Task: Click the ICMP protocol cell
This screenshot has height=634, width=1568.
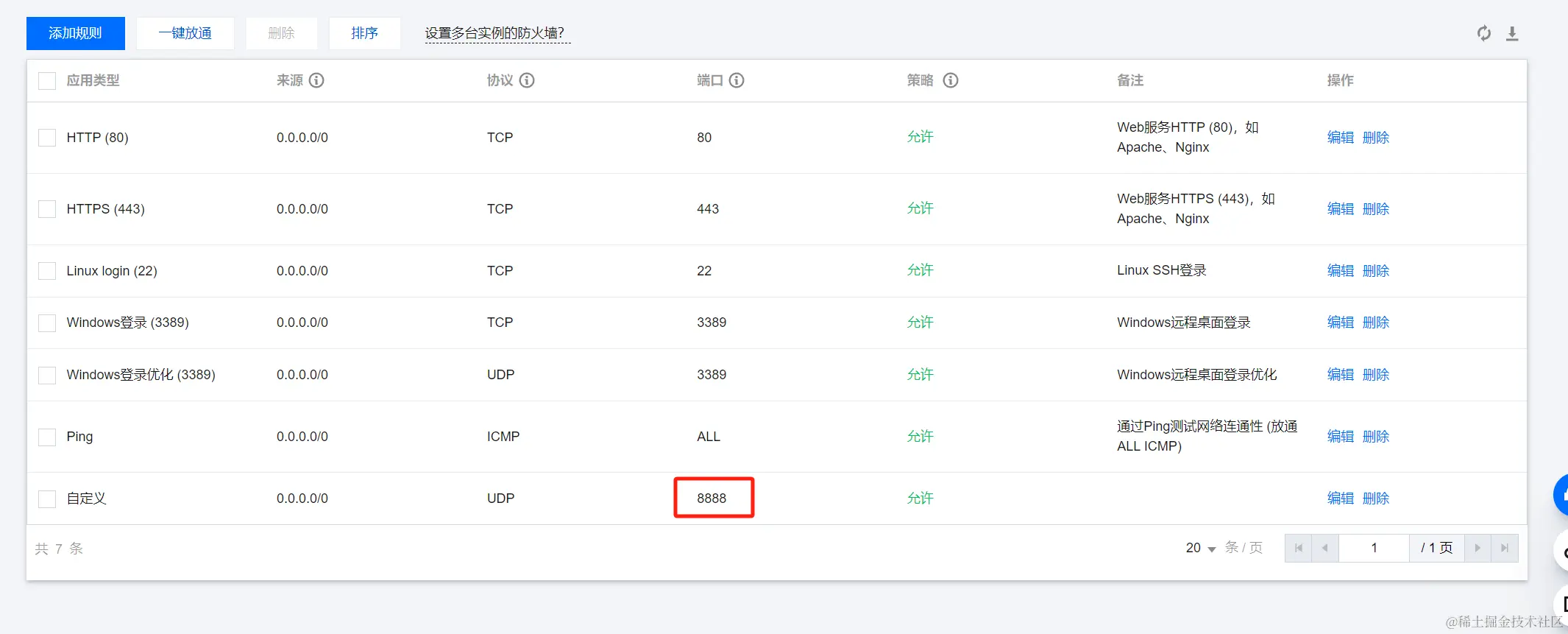Action: tap(503, 437)
